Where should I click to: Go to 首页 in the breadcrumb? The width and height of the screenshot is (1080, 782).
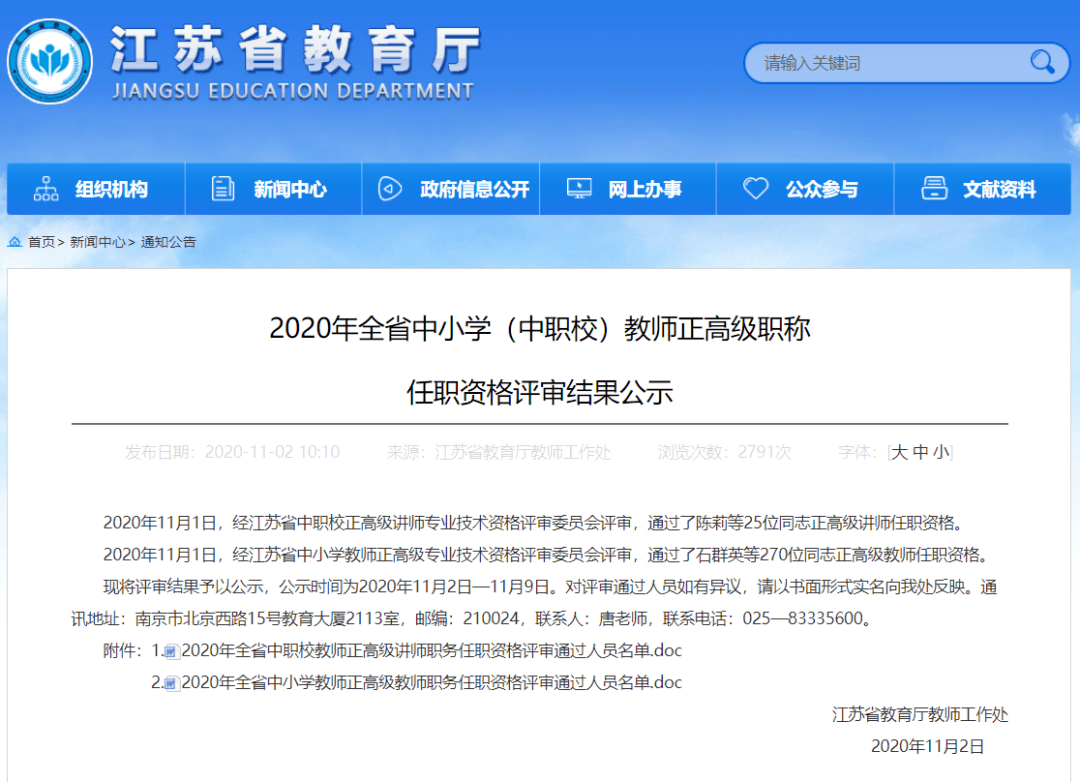[x=41, y=242]
